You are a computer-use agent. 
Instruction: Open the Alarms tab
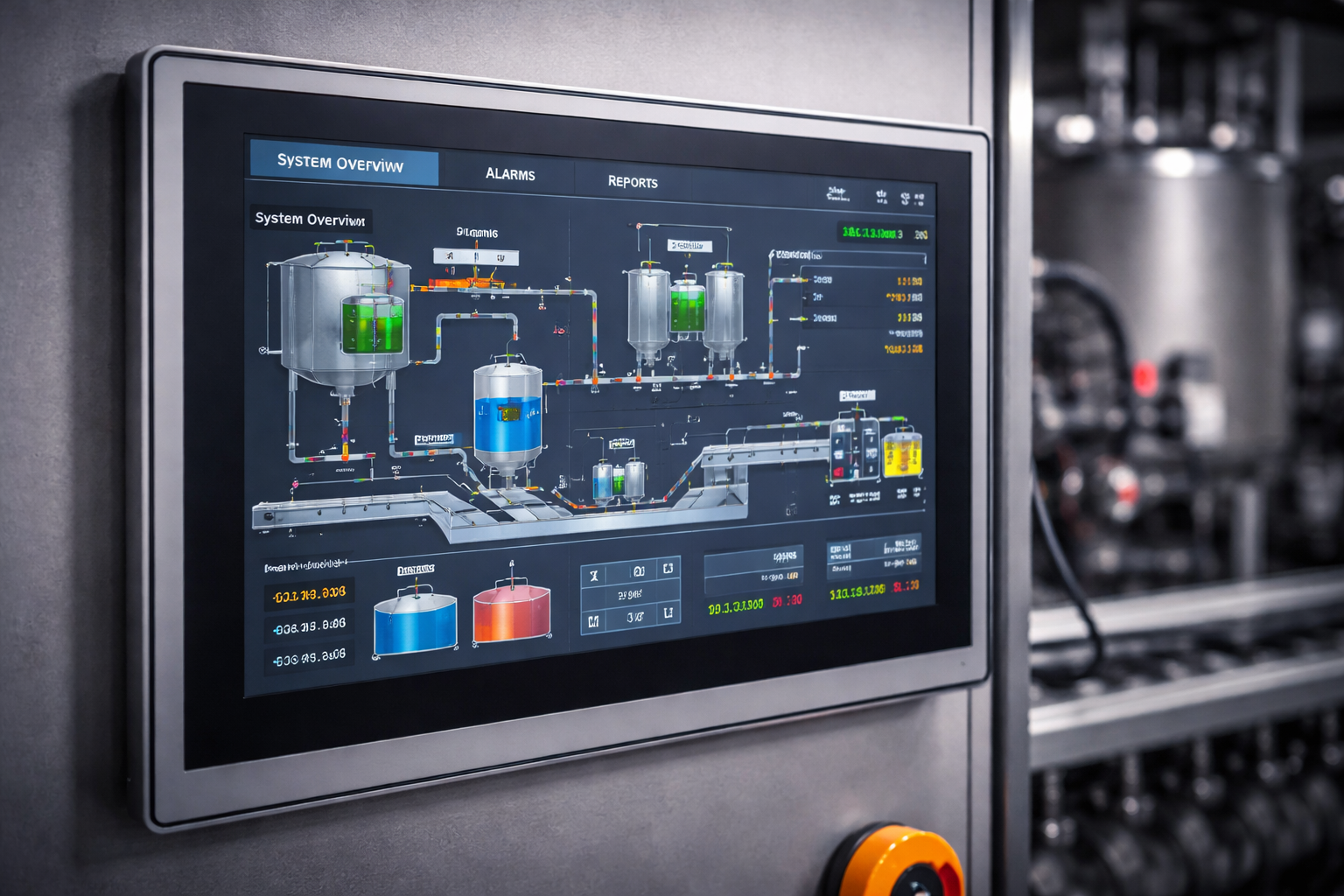pos(510,174)
